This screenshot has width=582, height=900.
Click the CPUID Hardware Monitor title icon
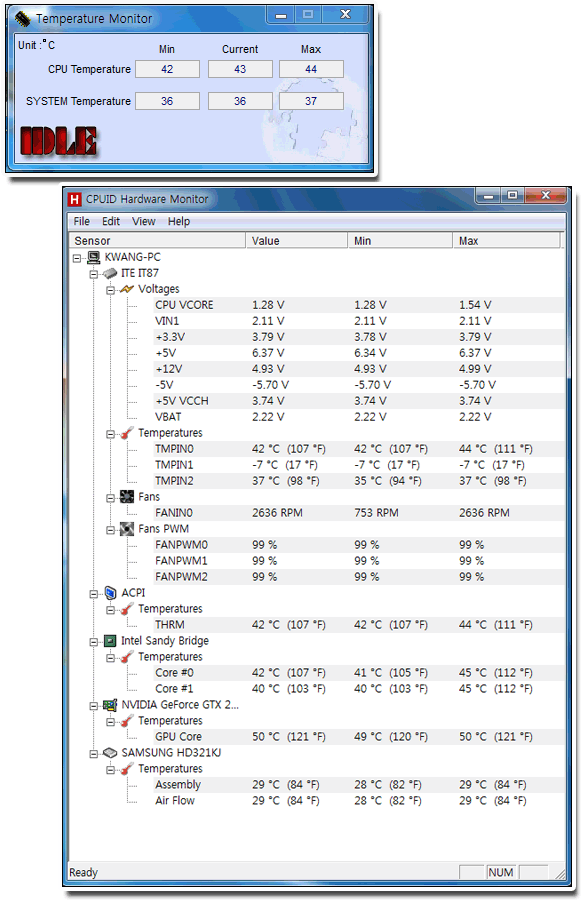click(75, 199)
